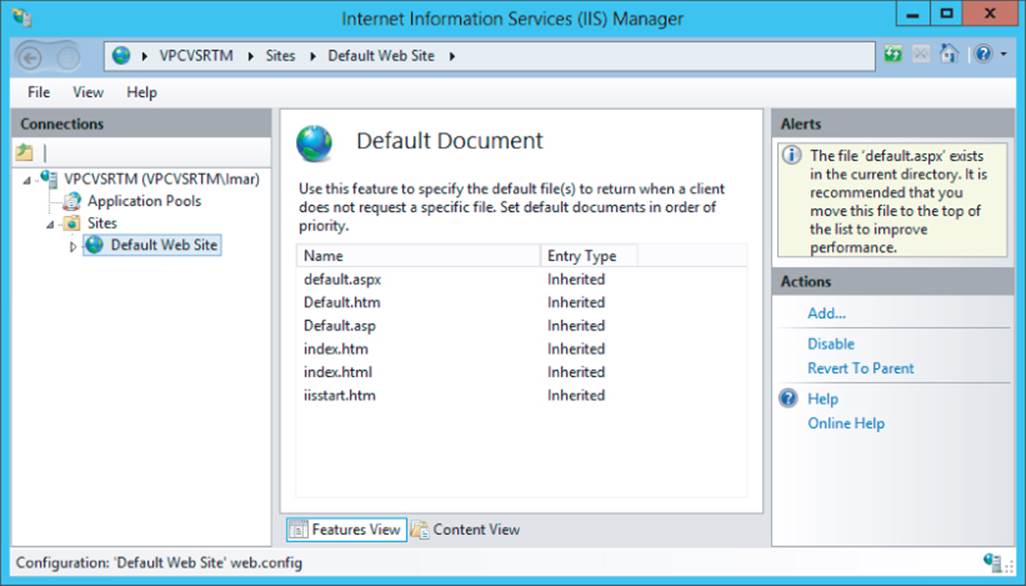The height and width of the screenshot is (586, 1026).
Task: Open dropdown arrow before VPCVSRTM breadcrumb
Action: (x=145, y=56)
